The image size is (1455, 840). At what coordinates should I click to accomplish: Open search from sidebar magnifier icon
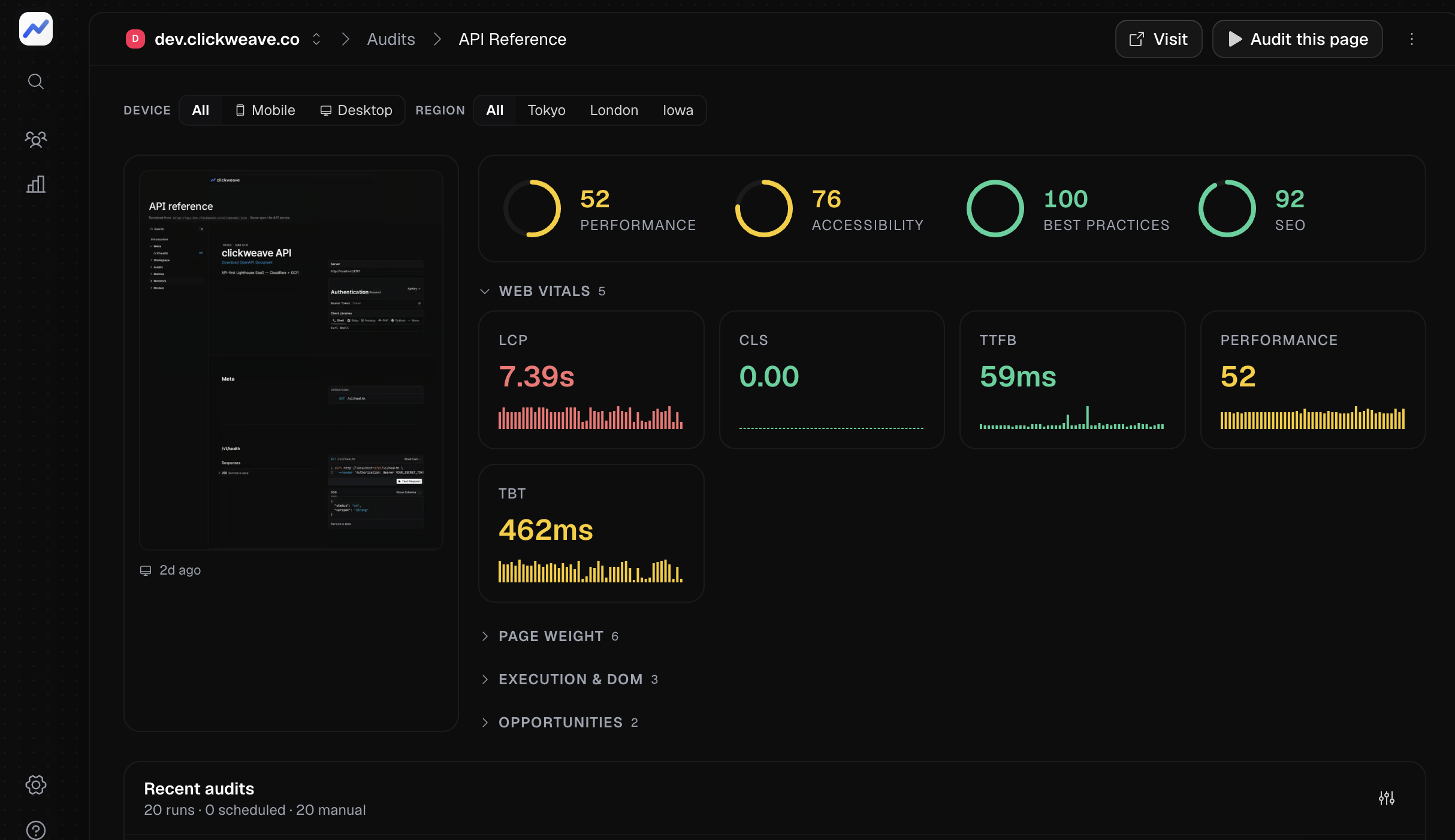(x=36, y=81)
